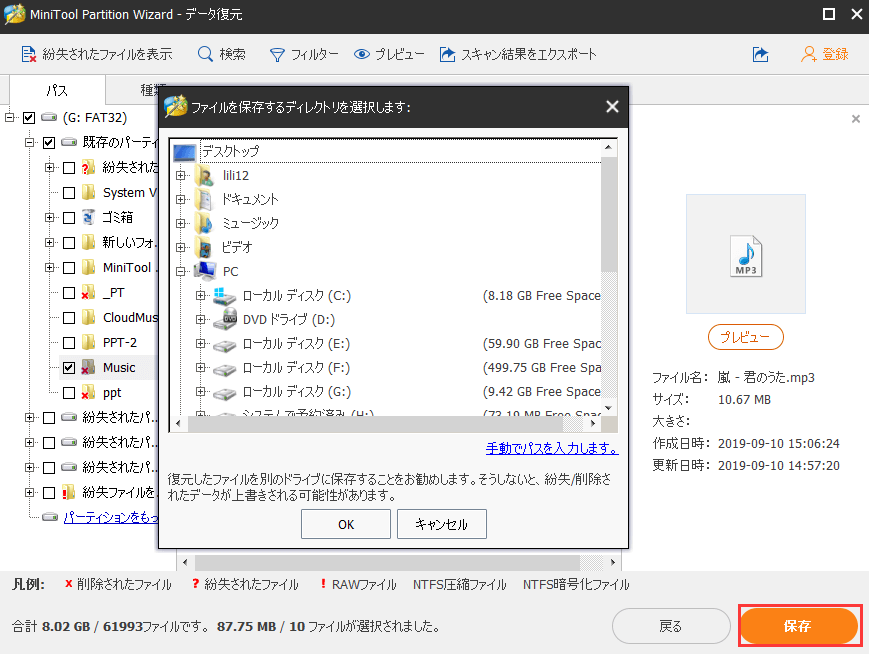The image size is (869, 654).
Task: Check the ごみ箱 checkbox
Action: click(69, 218)
